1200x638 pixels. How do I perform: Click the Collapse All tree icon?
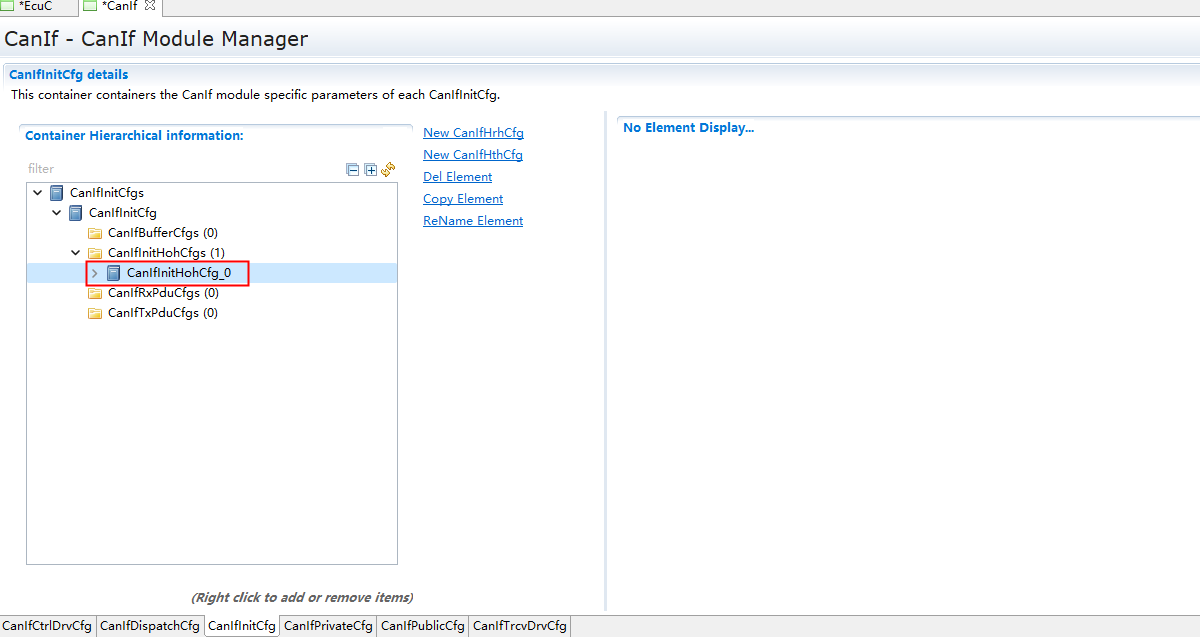pos(352,170)
